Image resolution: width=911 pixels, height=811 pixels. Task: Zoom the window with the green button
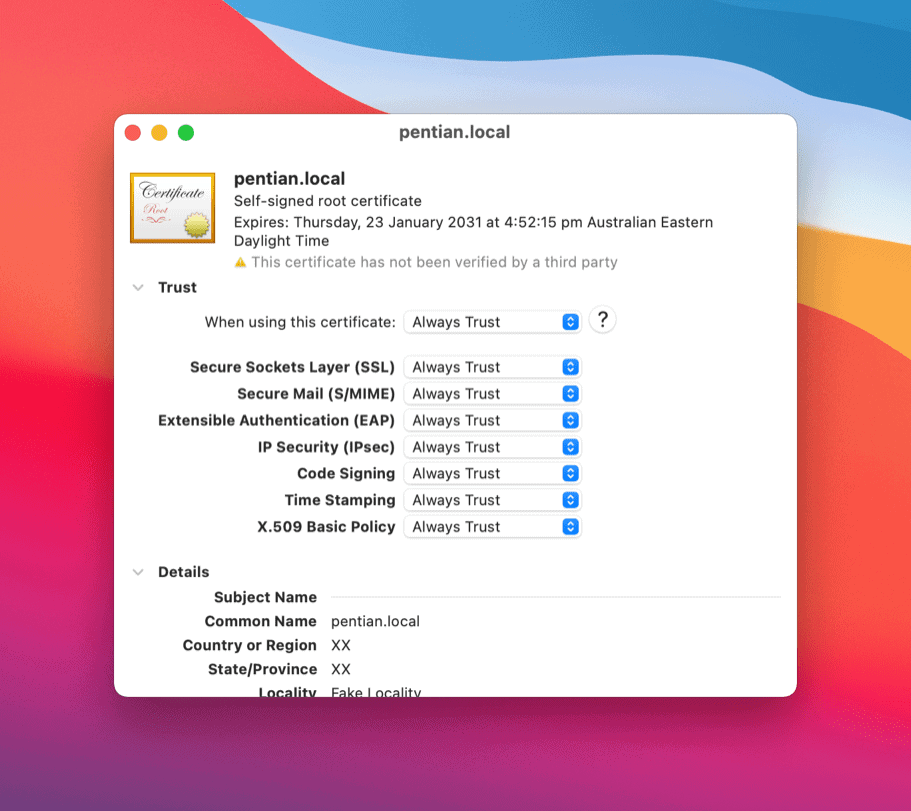pyautogui.click(x=186, y=133)
